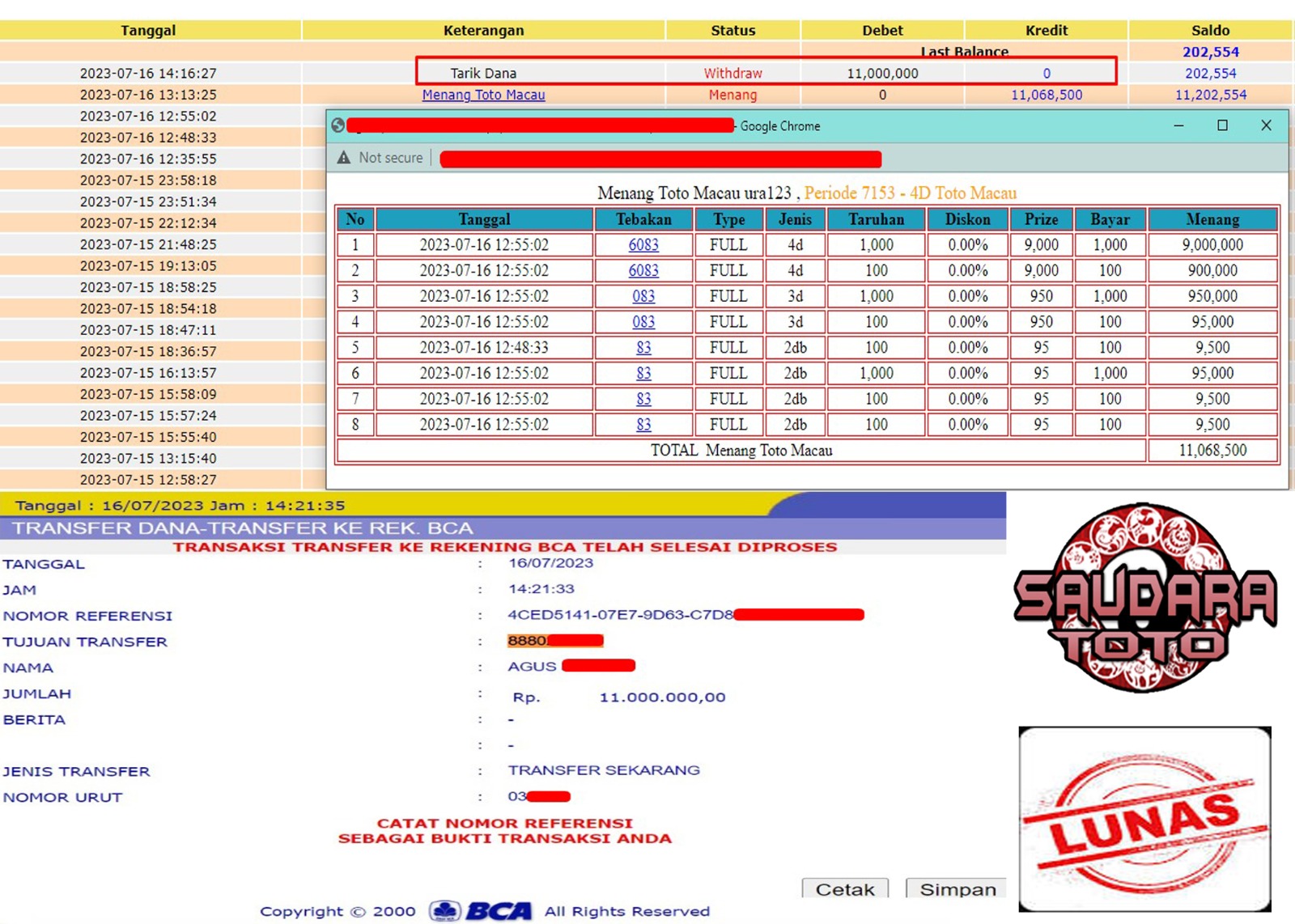Click the Not secure warning icon

[x=344, y=158]
